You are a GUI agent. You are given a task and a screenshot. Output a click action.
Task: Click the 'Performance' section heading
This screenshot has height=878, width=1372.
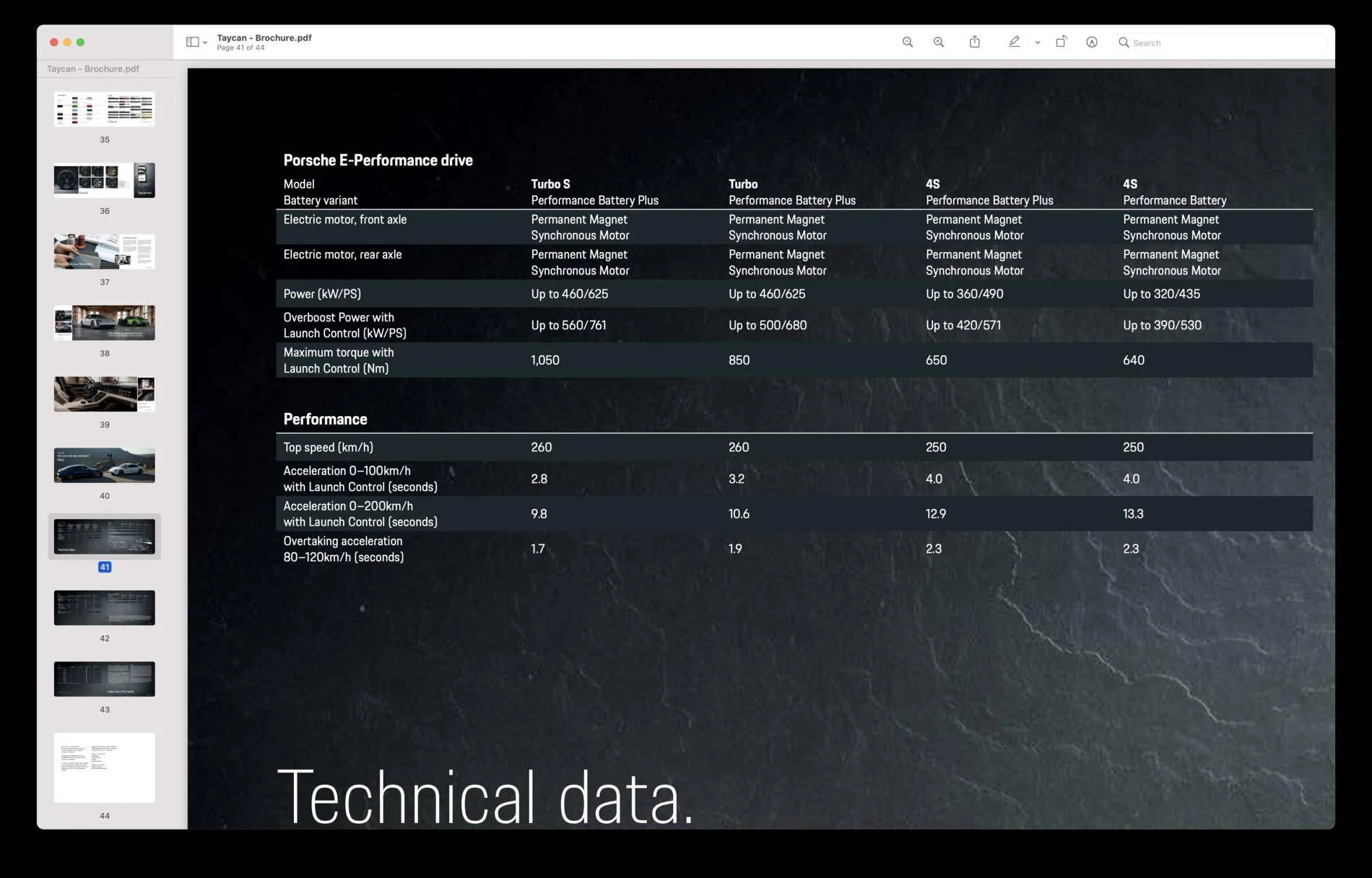click(x=325, y=420)
